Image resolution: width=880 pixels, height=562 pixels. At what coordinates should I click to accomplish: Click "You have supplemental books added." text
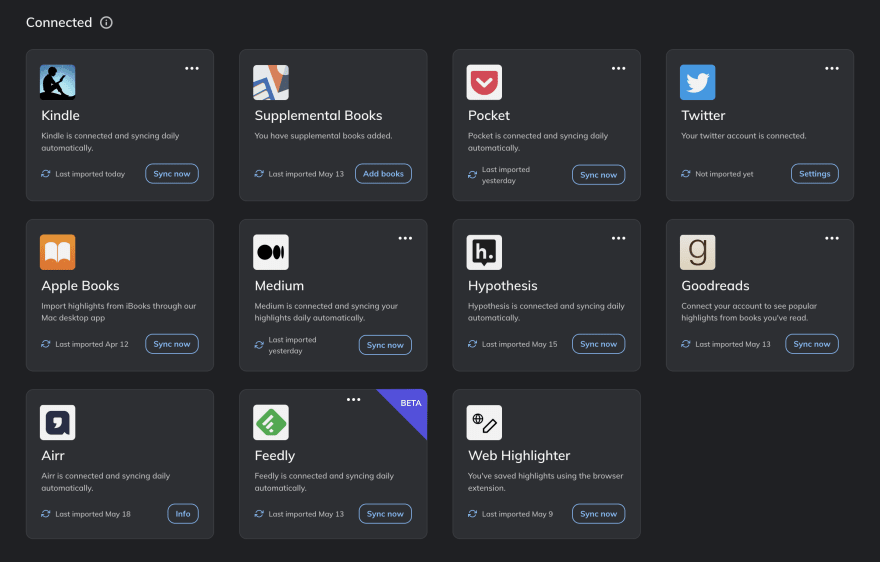pyautogui.click(x=323, y=136)
